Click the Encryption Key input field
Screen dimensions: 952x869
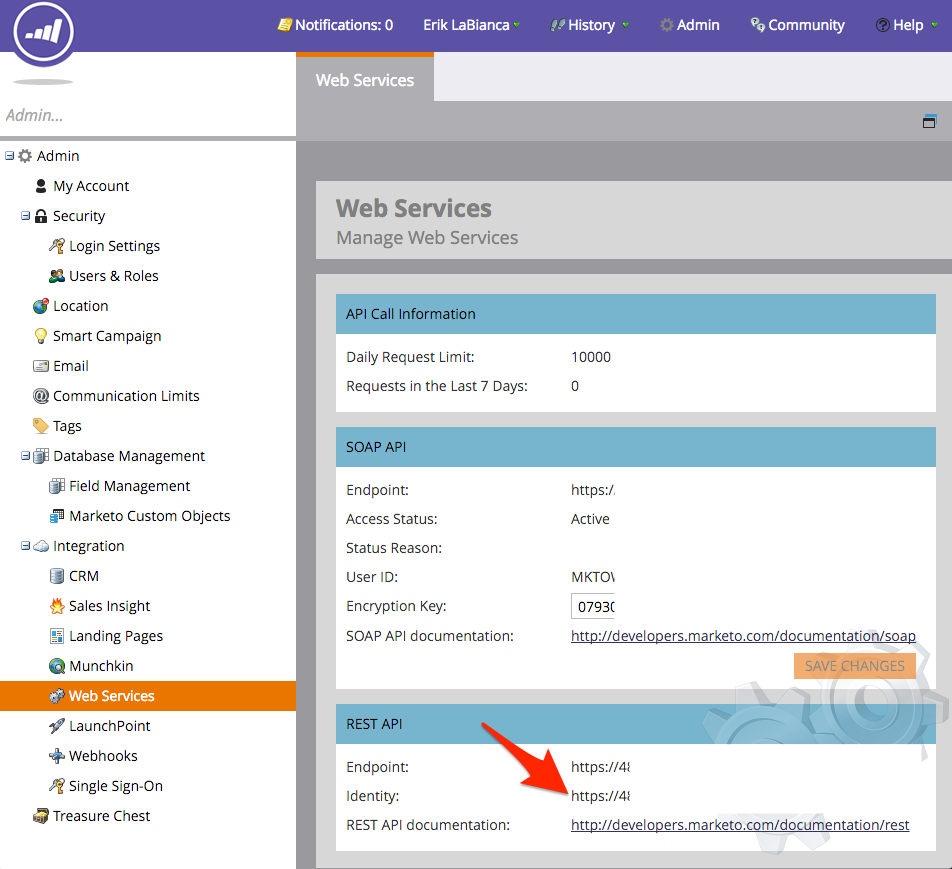point(593,606)
